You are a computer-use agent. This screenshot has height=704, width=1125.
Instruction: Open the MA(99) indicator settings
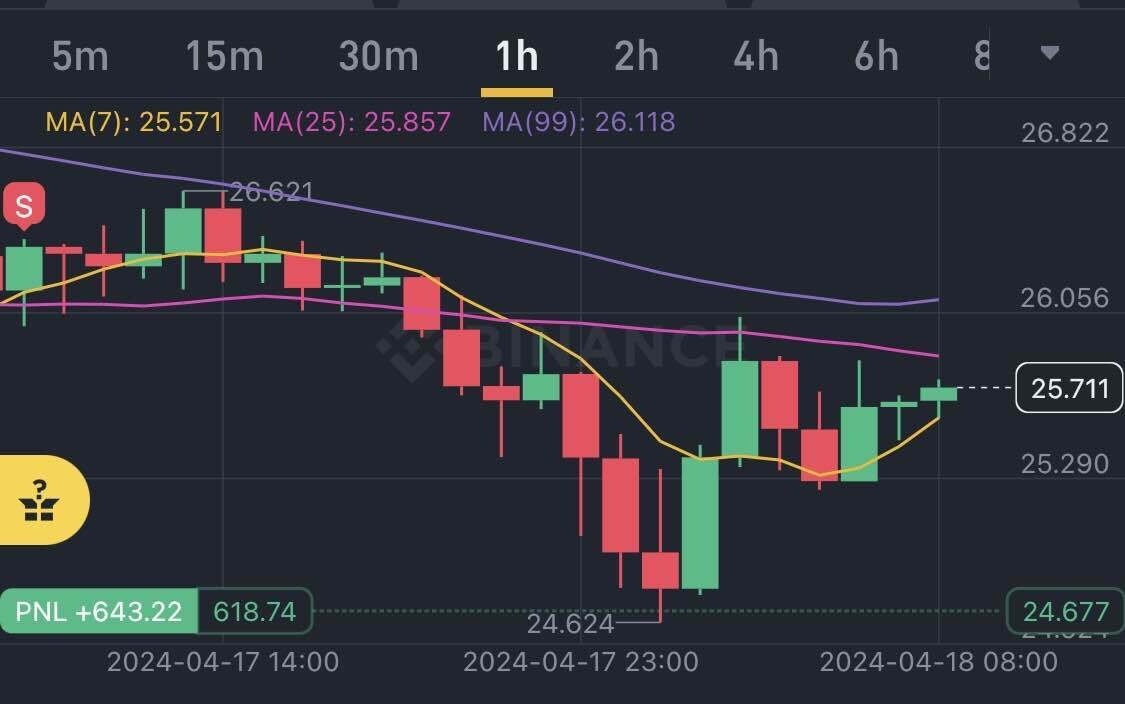pos(578,123)
